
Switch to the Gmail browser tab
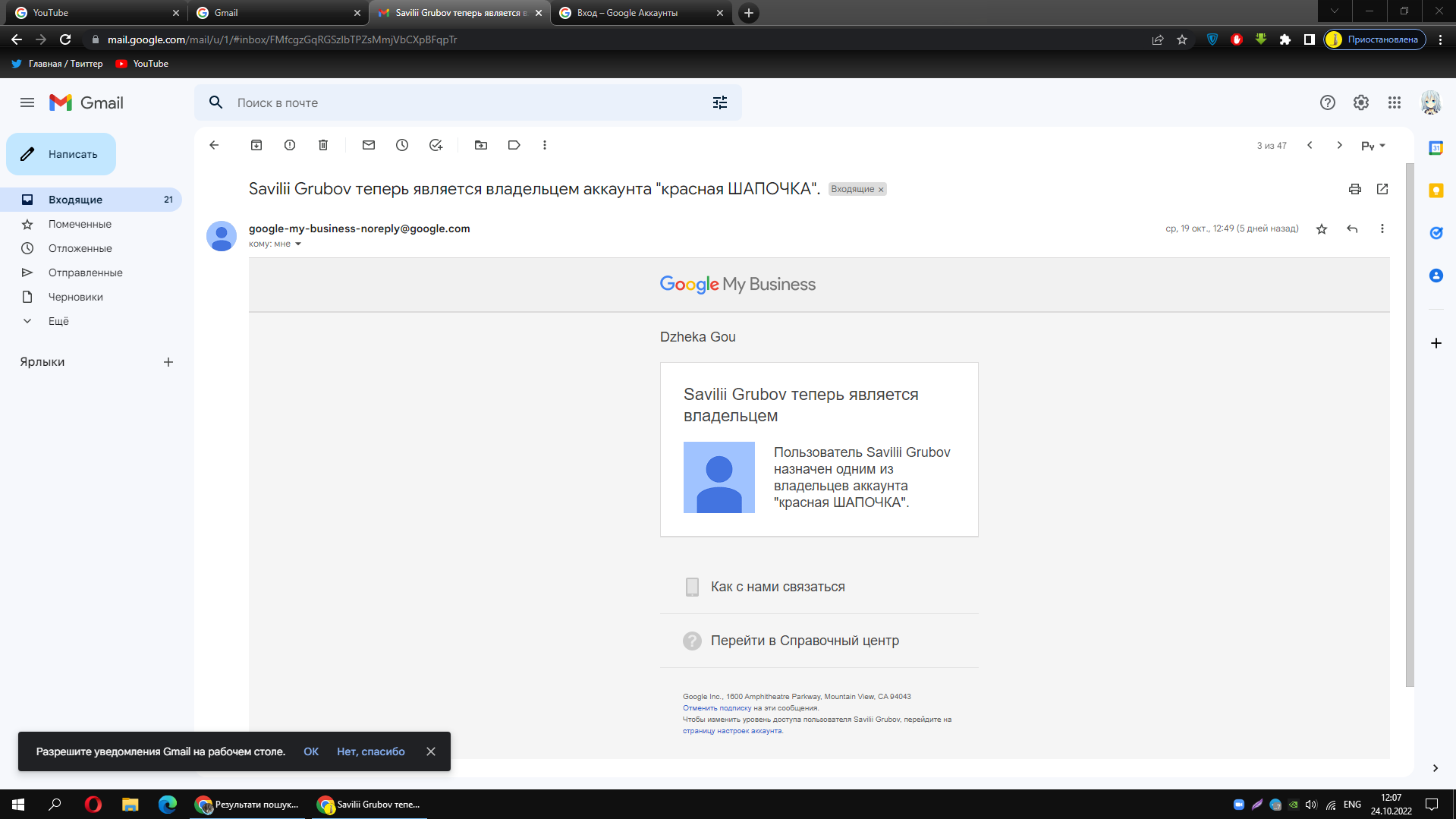[x=277, y=13]
